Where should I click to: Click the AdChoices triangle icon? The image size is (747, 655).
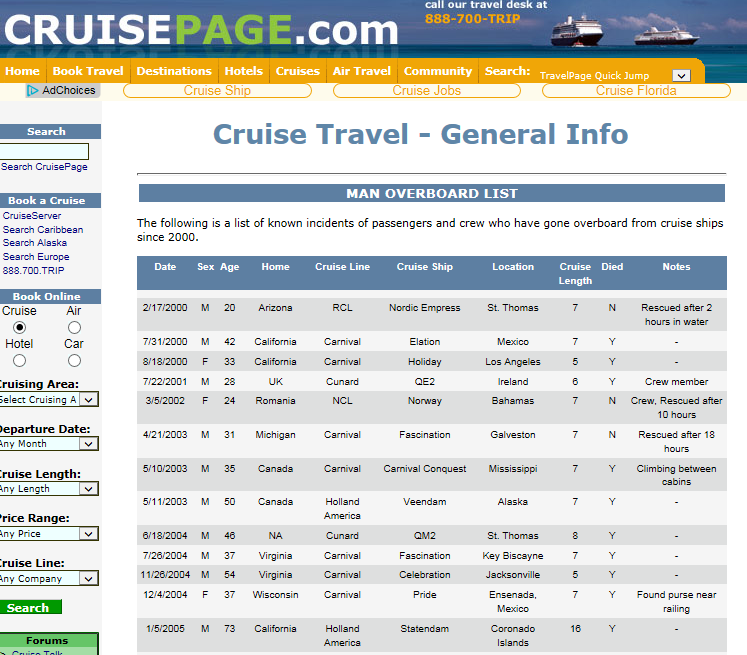pos(32,91)
